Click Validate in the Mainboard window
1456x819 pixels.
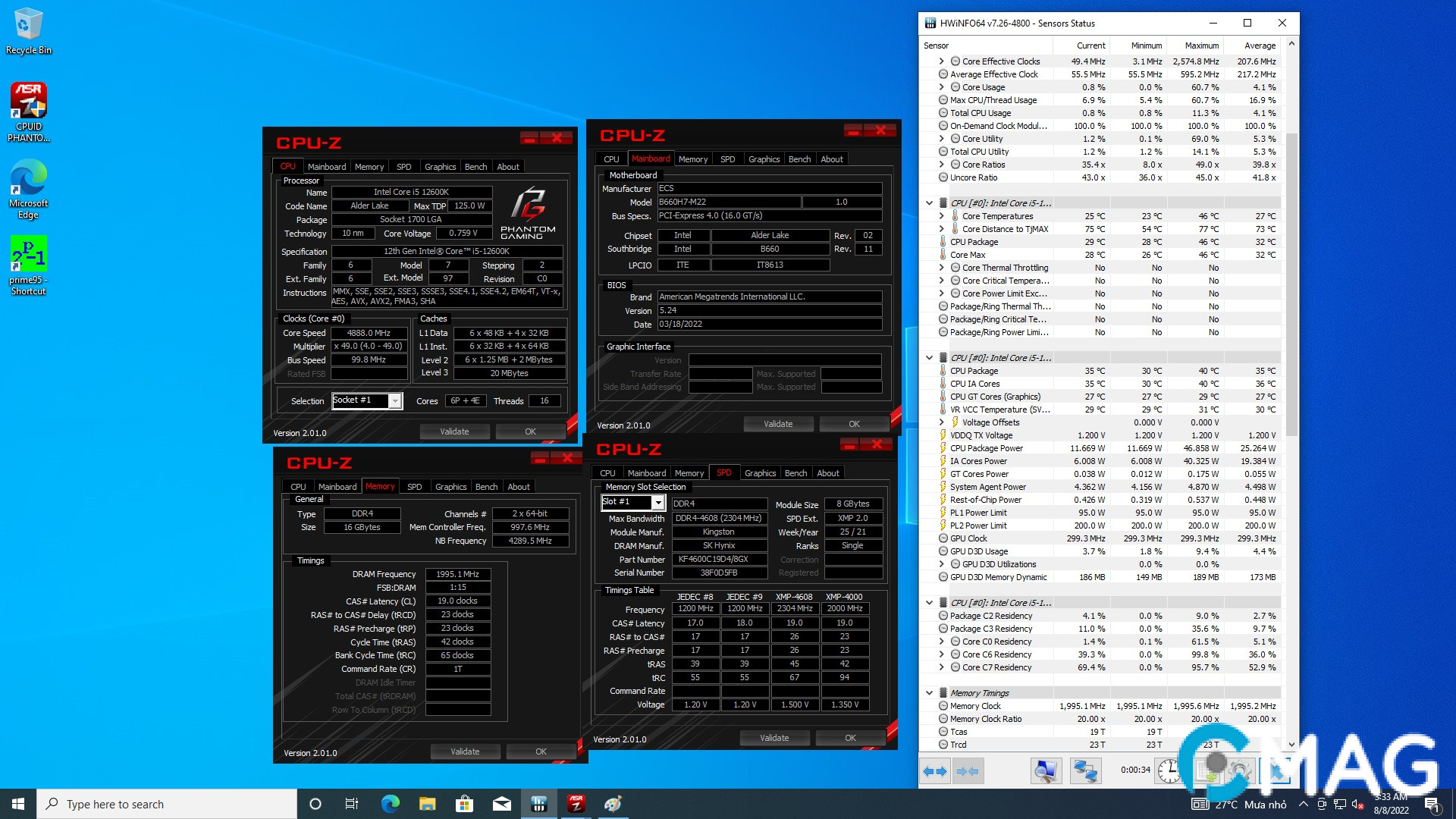pyautogui.click(x=778, y=424)
